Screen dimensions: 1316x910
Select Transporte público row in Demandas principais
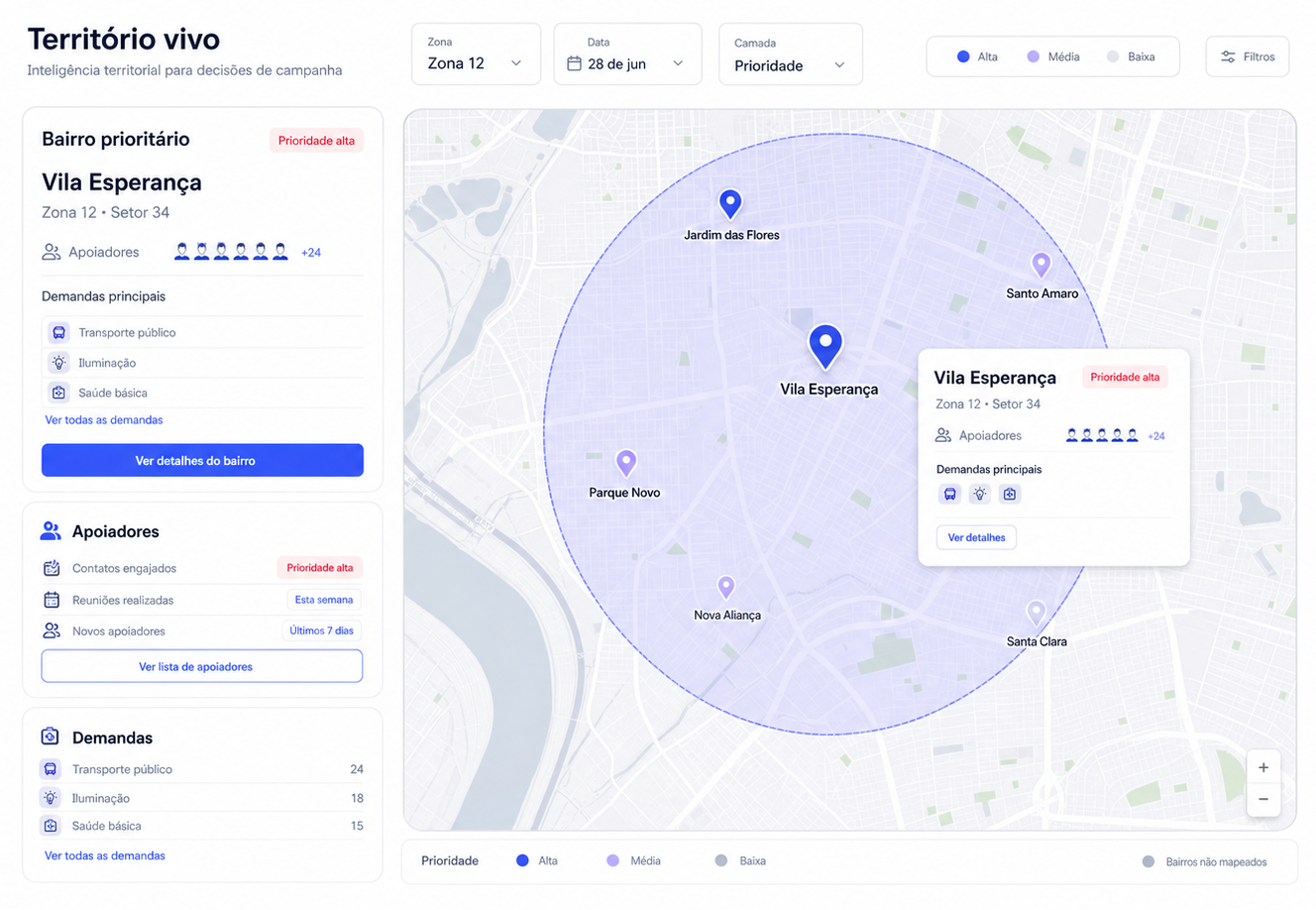click(202, 332)
